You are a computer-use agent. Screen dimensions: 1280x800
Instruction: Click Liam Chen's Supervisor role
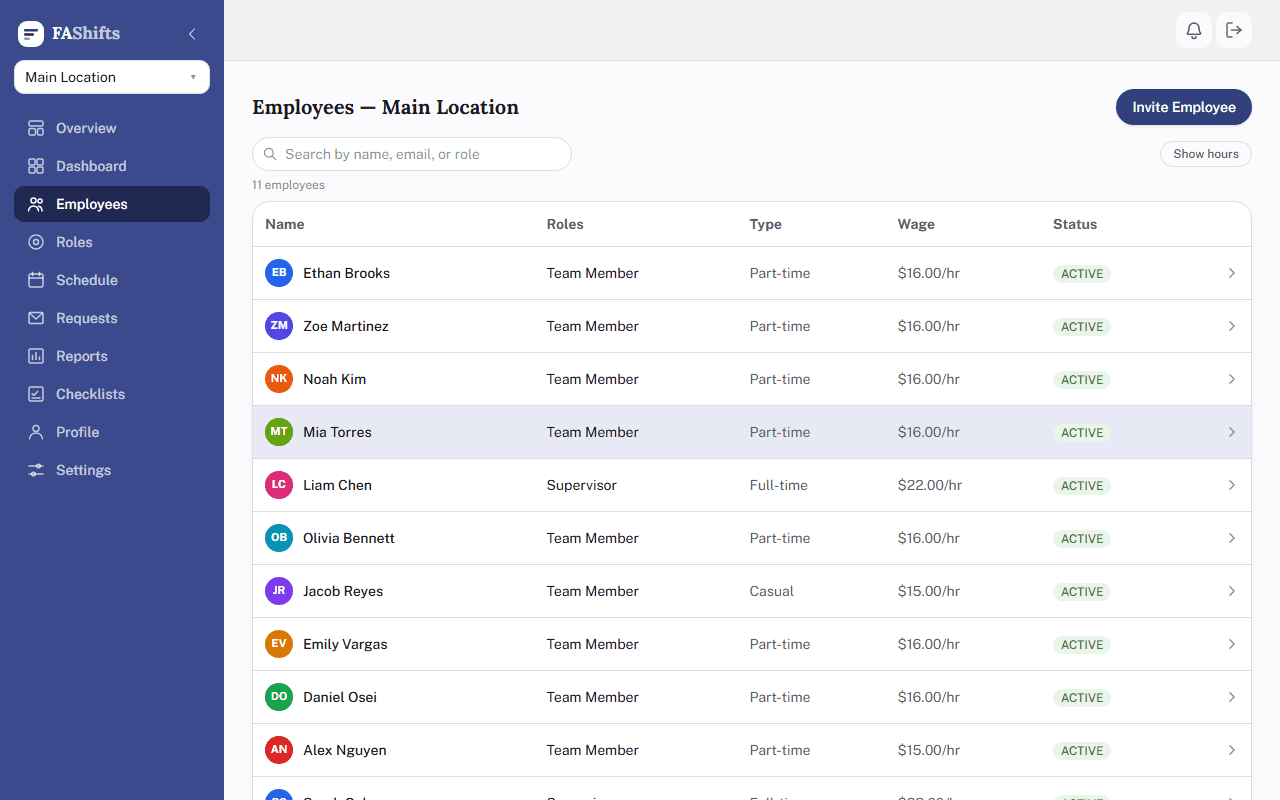coord(582,485)
